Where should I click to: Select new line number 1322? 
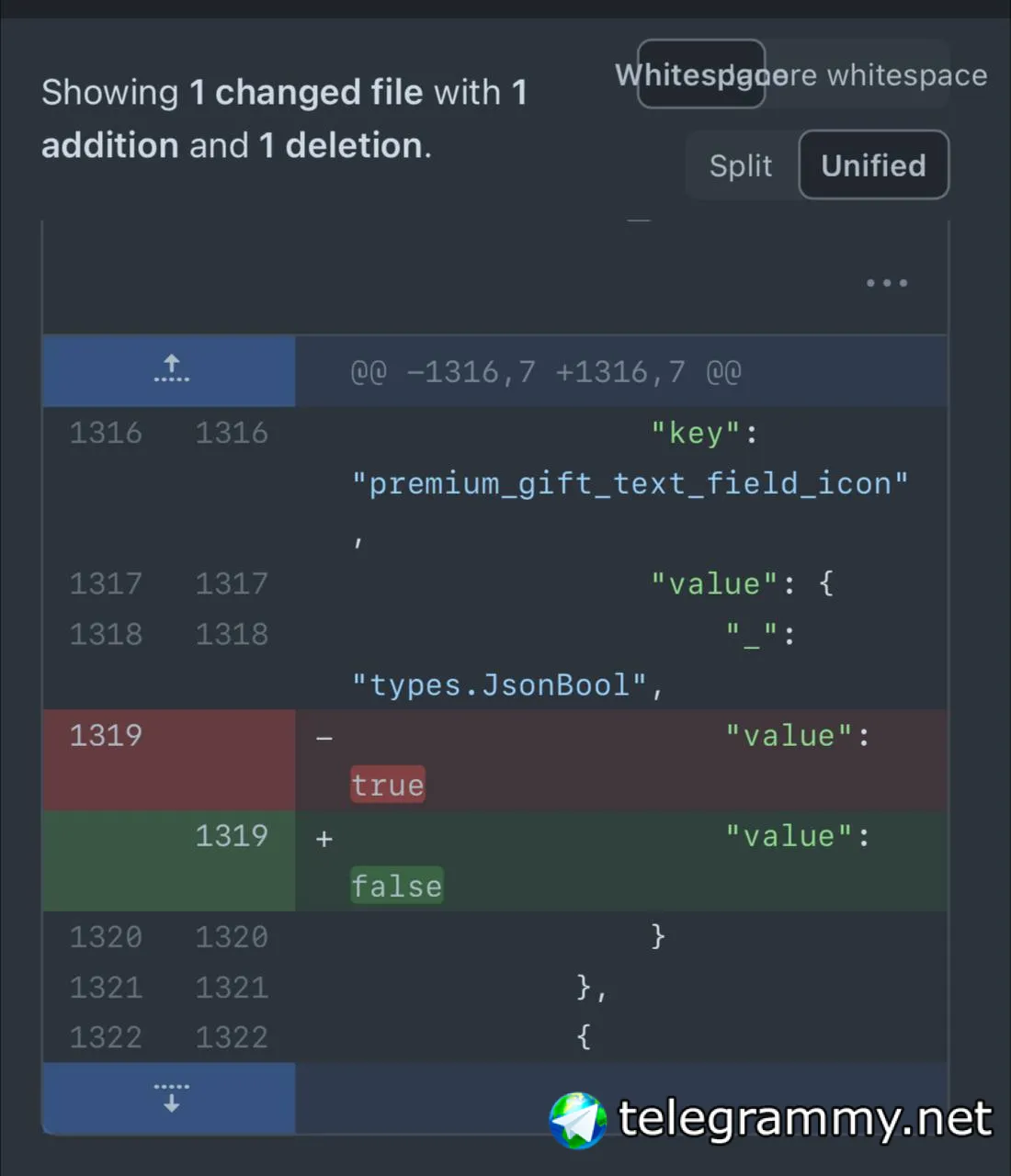click(x=232, y=1037)
